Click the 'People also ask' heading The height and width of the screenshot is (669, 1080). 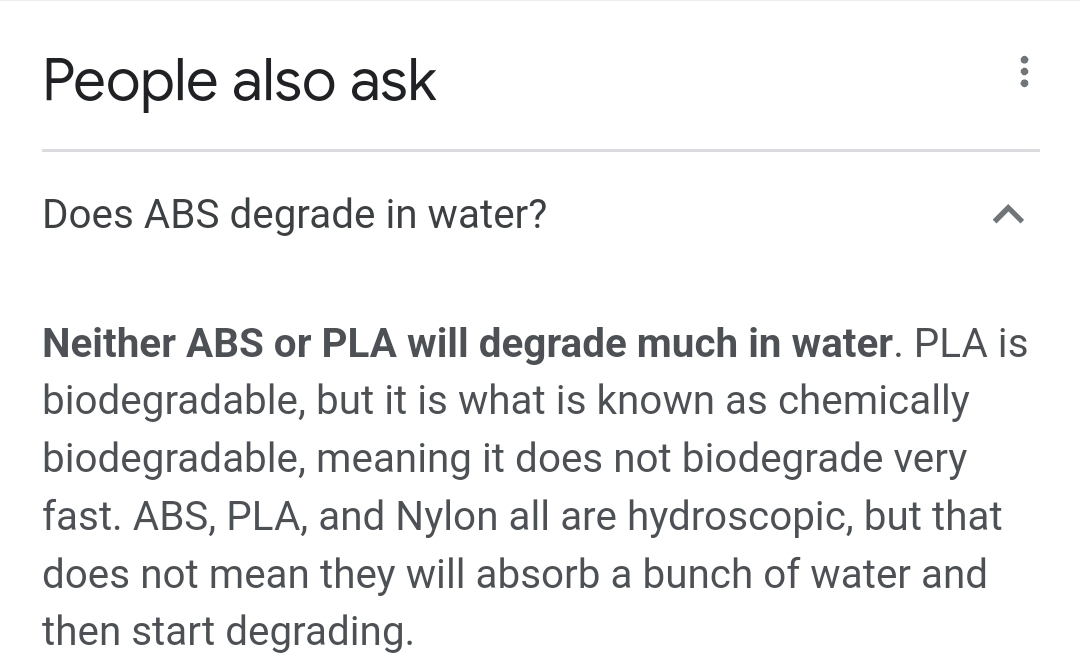click(x=239, y=82)
